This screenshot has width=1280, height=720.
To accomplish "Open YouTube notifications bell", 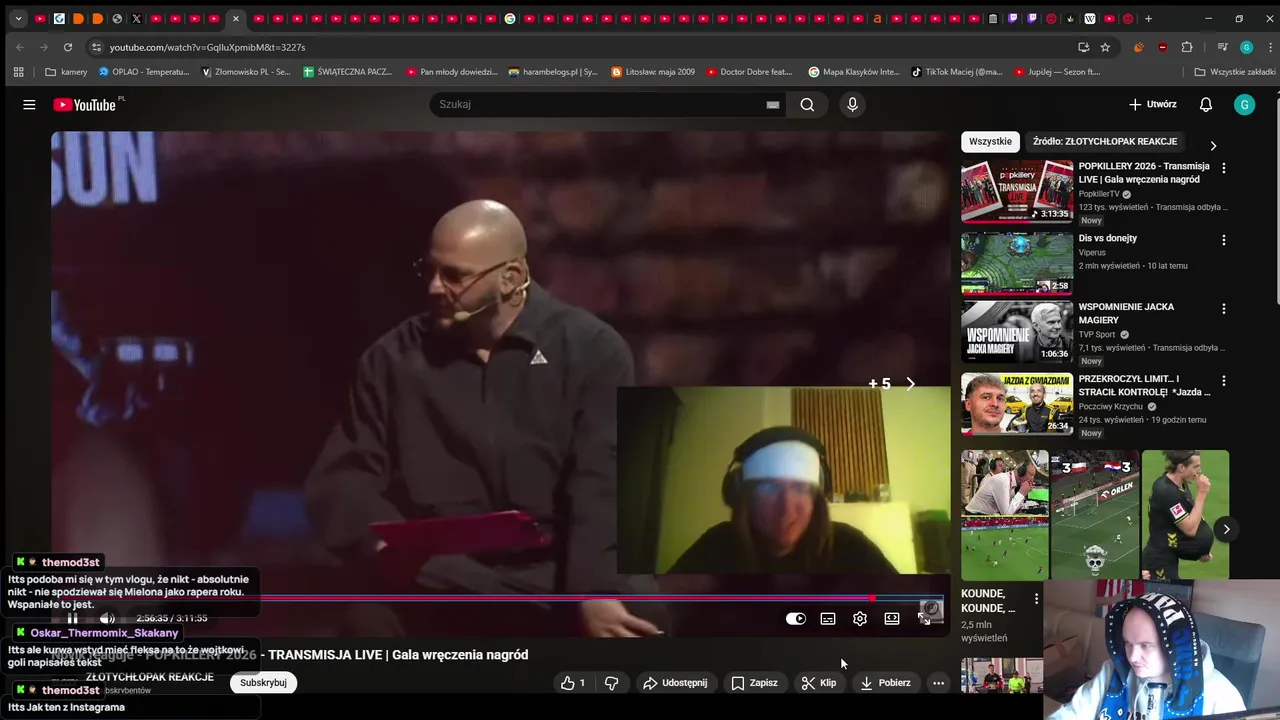I will tap(1206, 104).
